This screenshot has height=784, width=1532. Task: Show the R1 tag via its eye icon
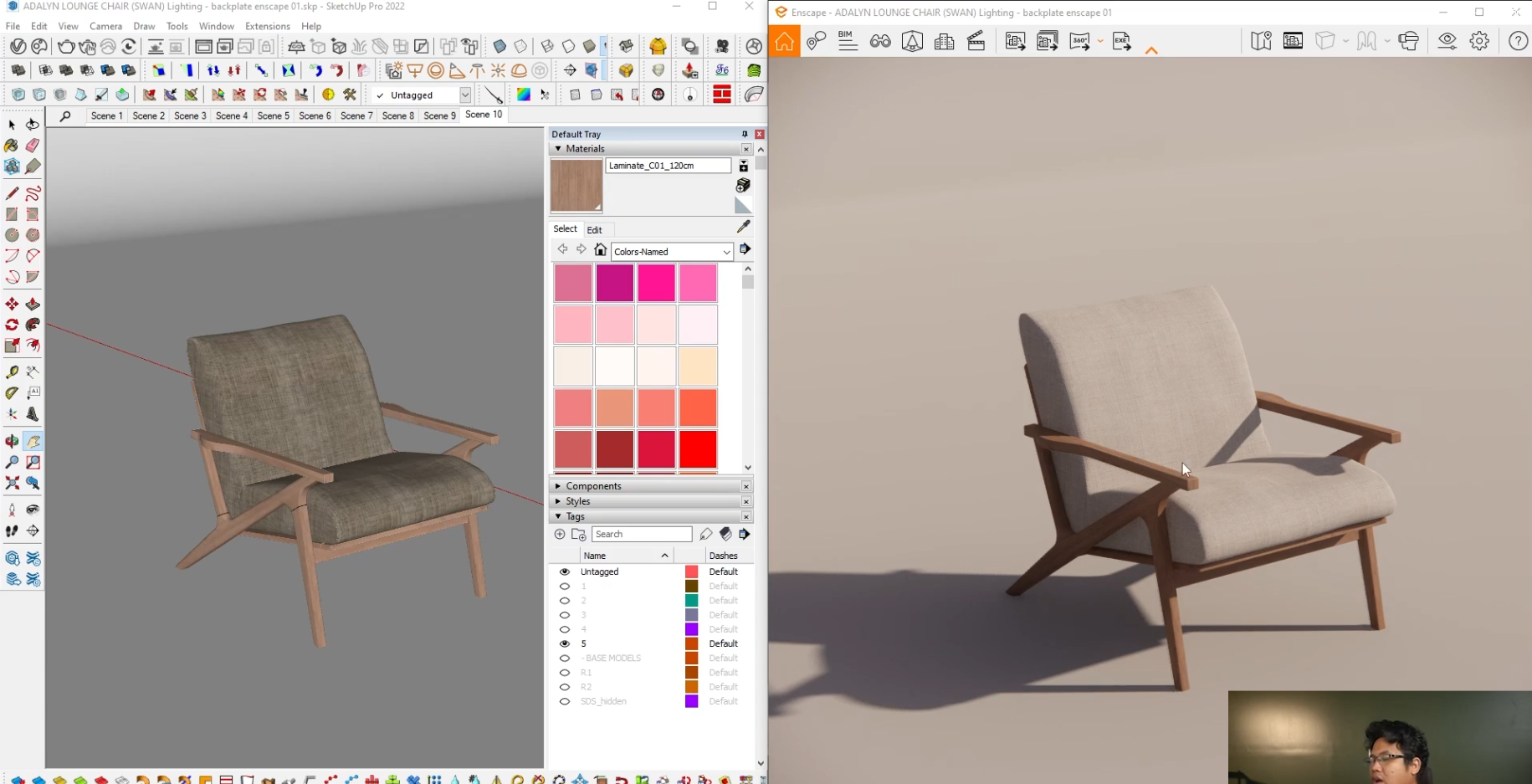point(563,673)
